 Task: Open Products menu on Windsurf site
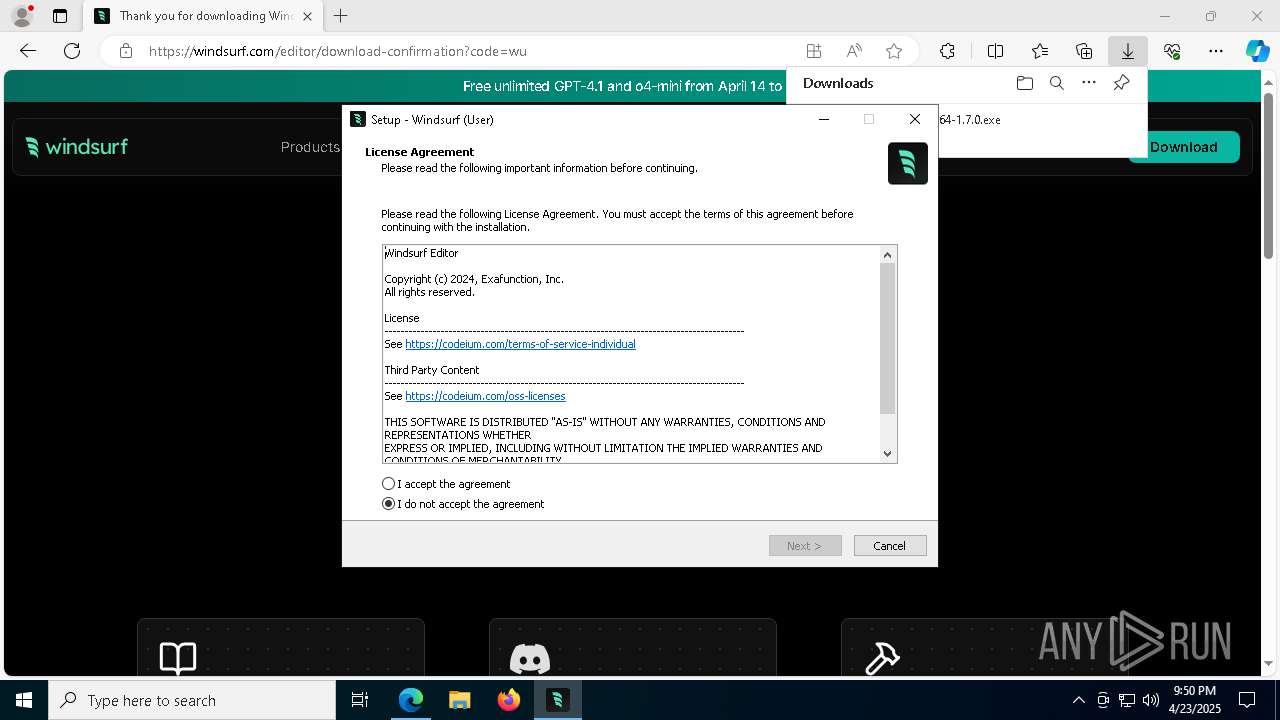click(x=310, y=147)
